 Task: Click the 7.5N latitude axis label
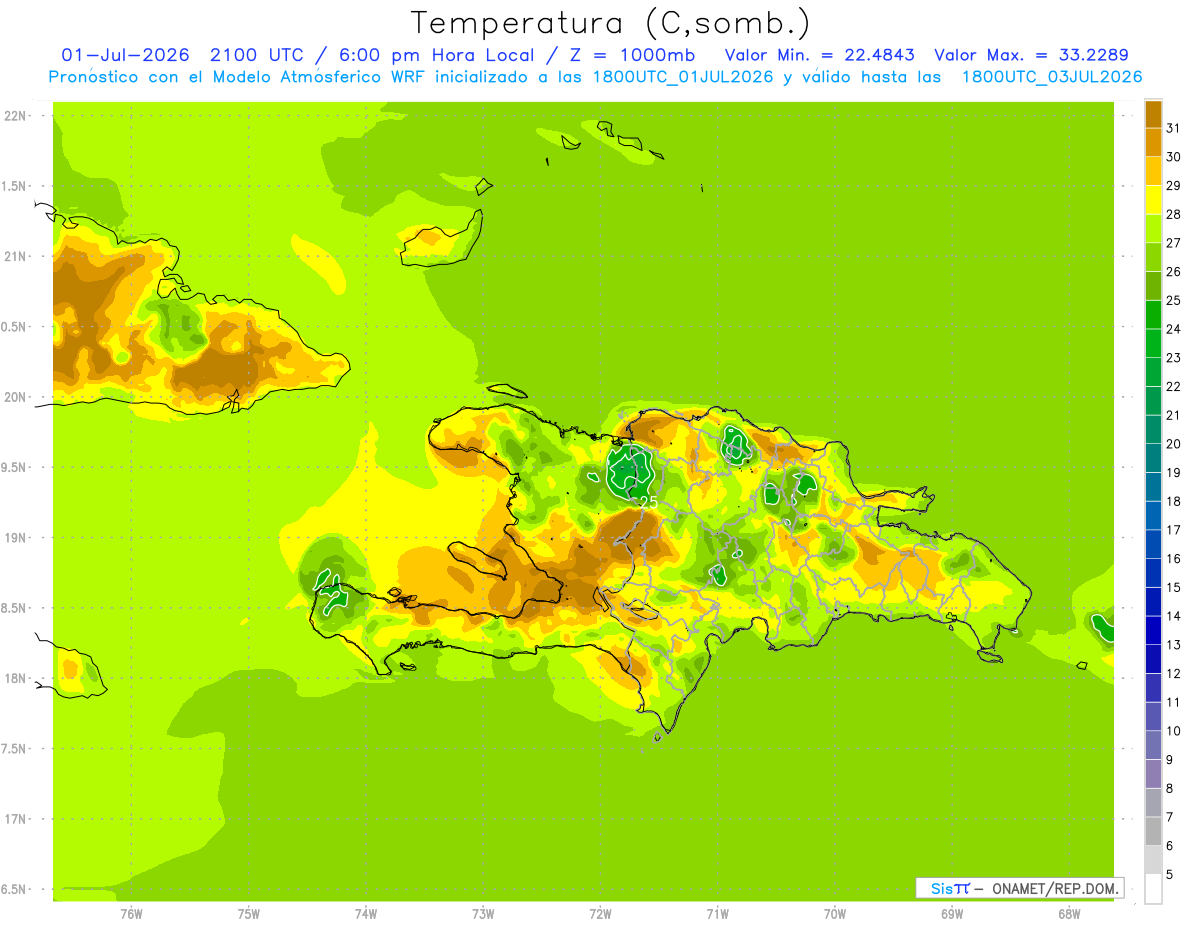click(x=15, y=748)
